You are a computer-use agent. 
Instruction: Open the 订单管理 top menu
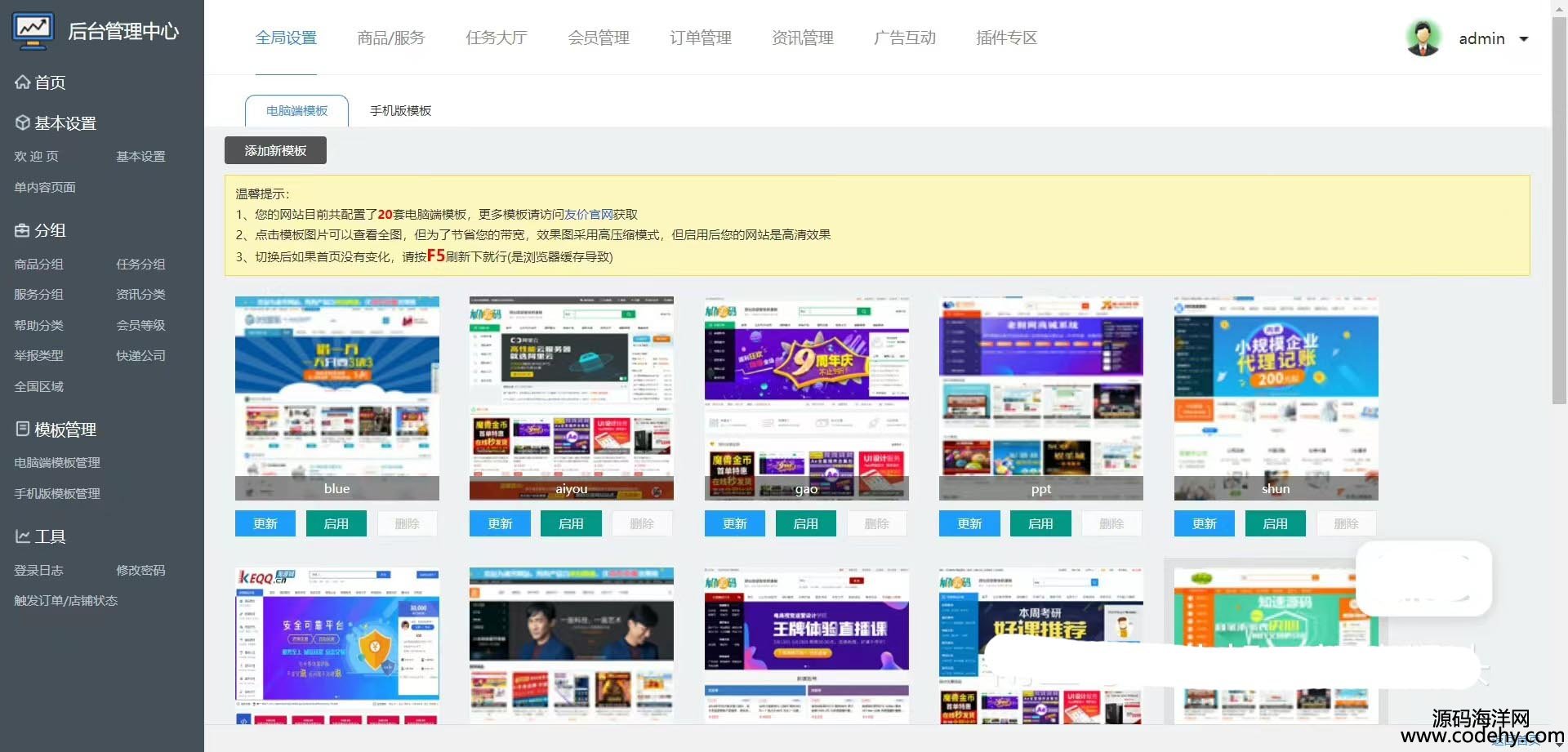pyautogui.click(x=700, y=38)
